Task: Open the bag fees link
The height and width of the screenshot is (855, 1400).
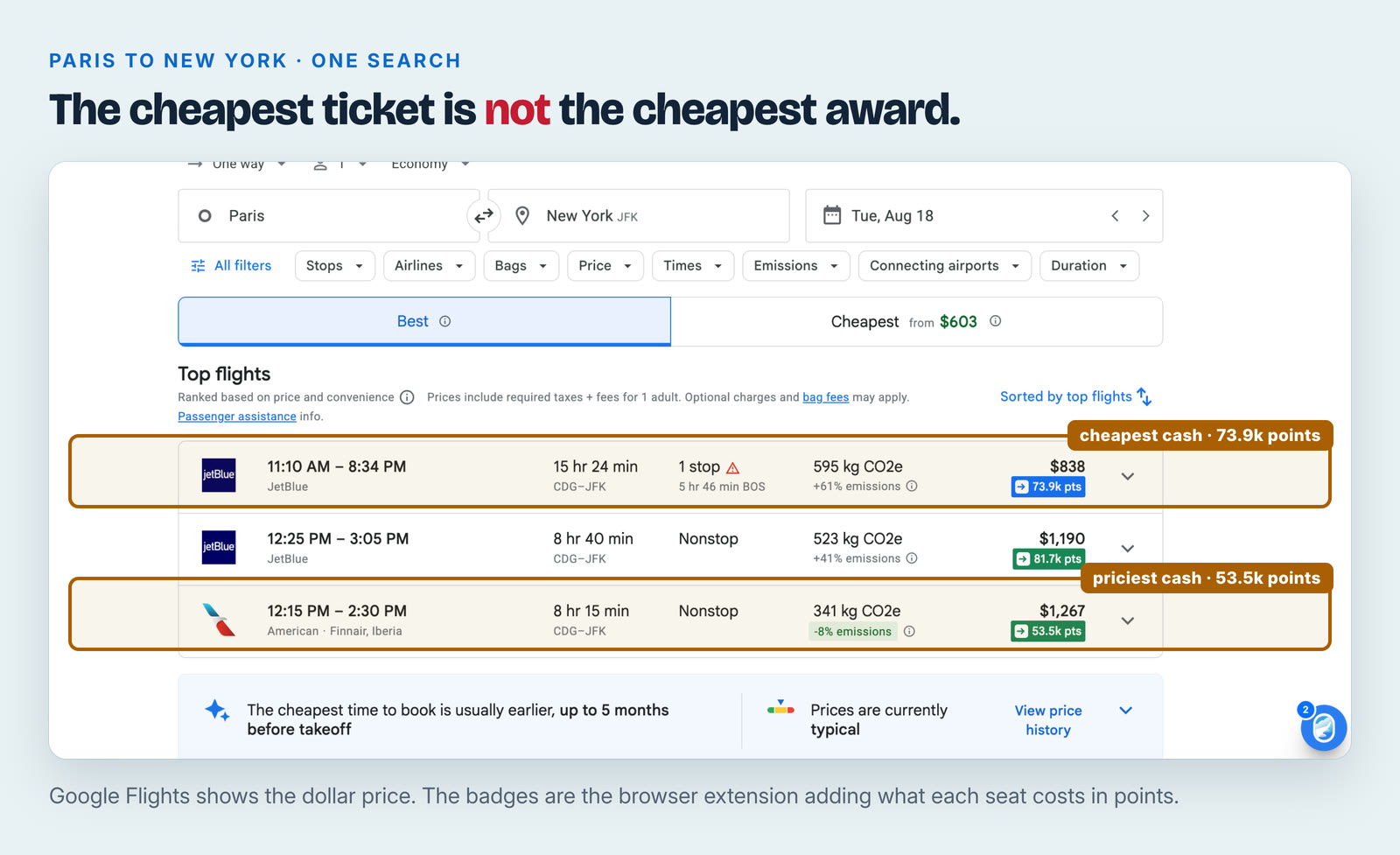Action: click(x=826, y=397)
